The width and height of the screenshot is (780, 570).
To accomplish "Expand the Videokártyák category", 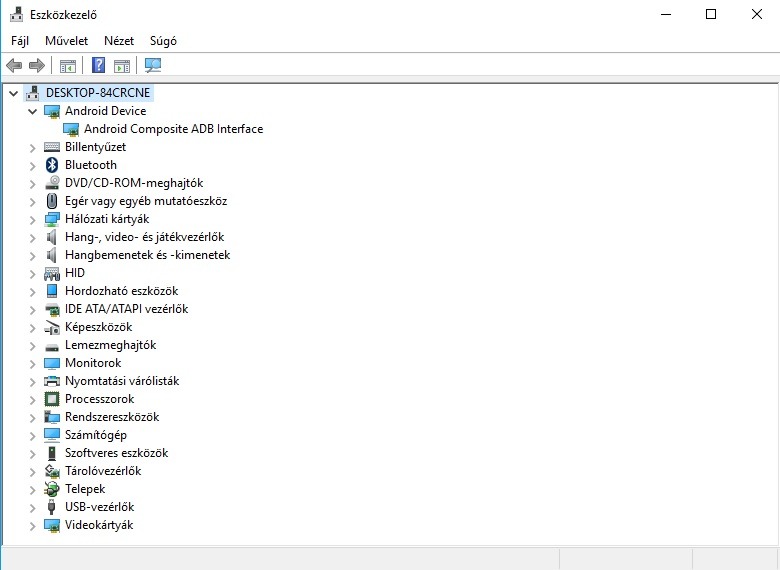I will 33,525.
